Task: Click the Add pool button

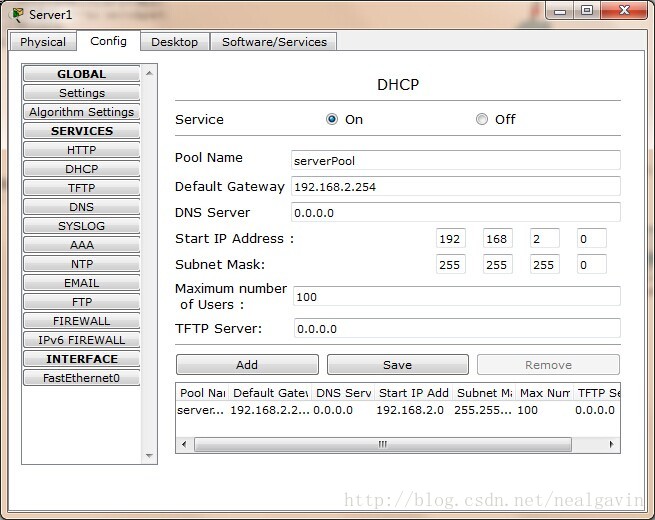Action: (x=247, y=365)
